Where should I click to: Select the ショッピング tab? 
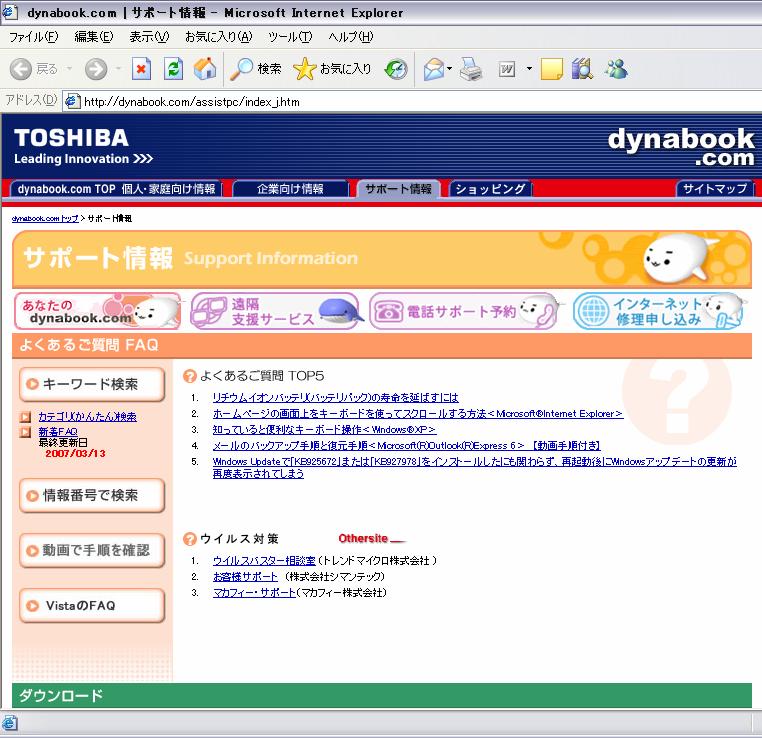(490, 189)
